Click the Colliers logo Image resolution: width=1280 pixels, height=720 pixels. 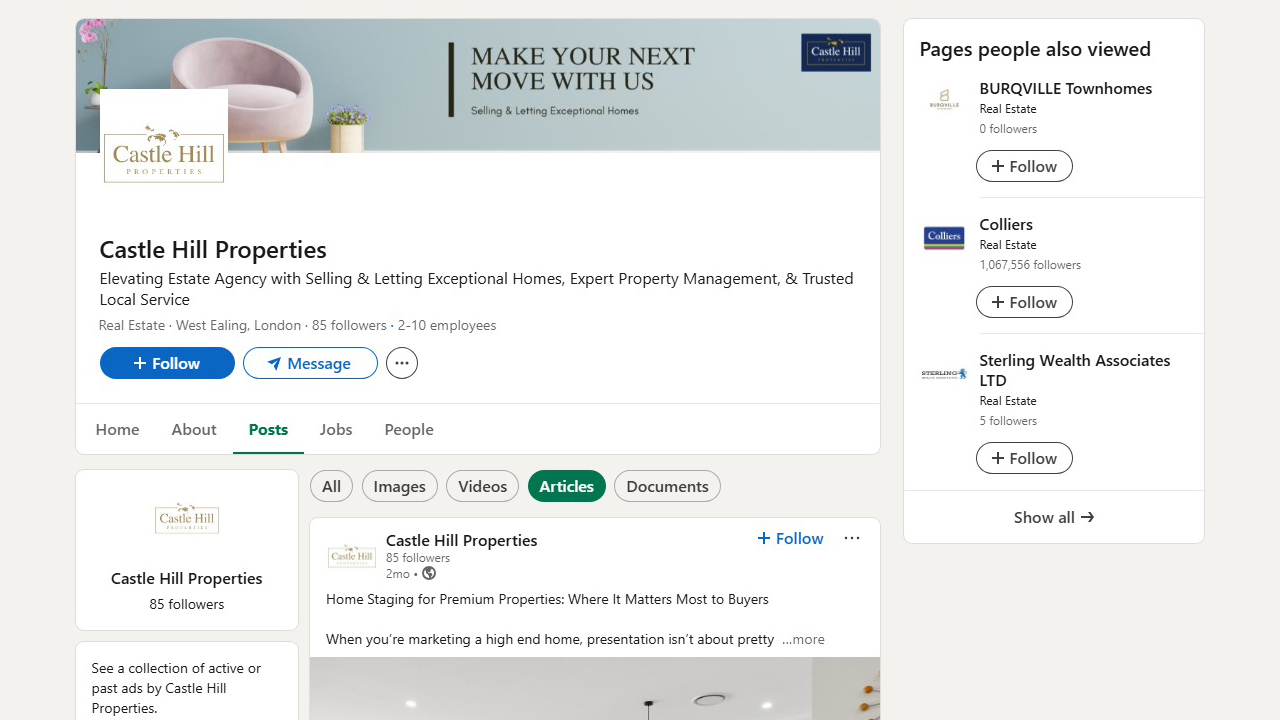click(944, 237)
